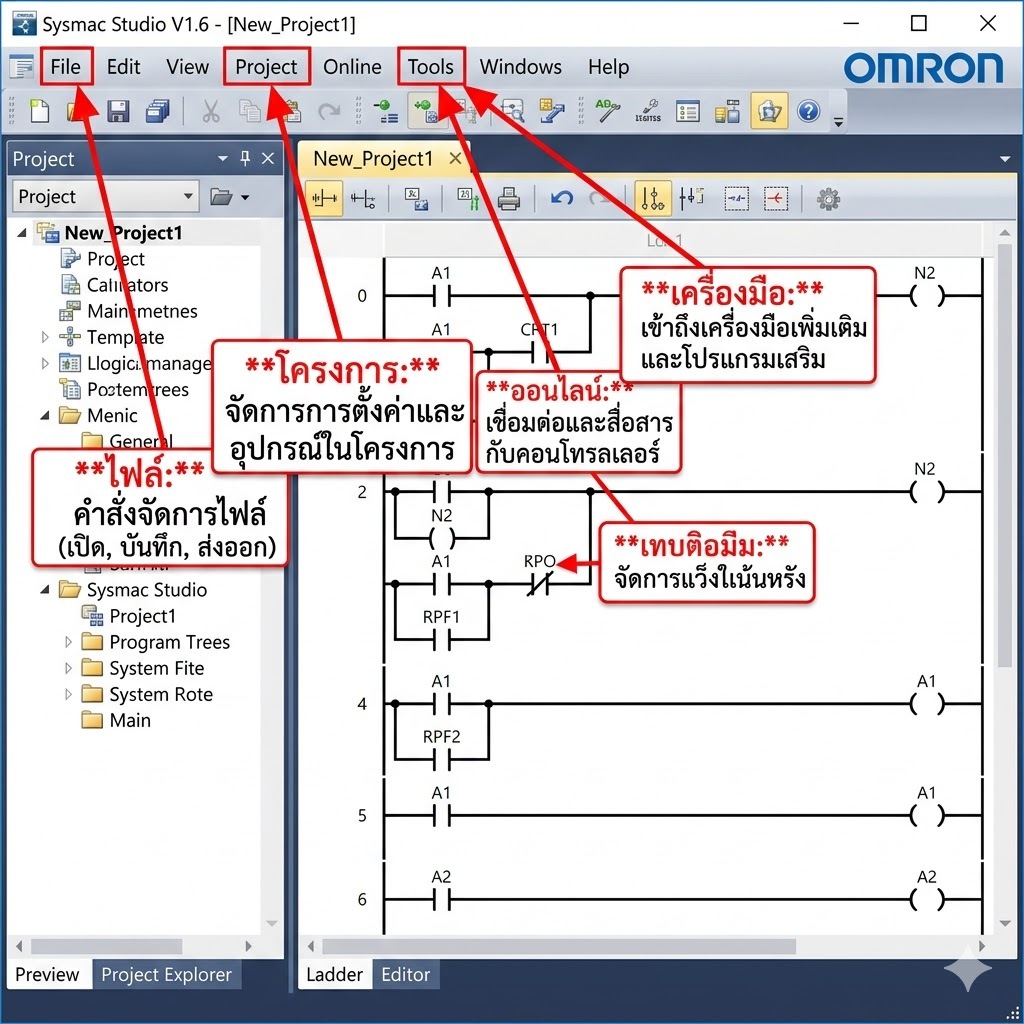Image resolution: width=1024 pixels, height=1024 pixels.
Task: Expand the System Rote folder
Action: click(69, 694)
